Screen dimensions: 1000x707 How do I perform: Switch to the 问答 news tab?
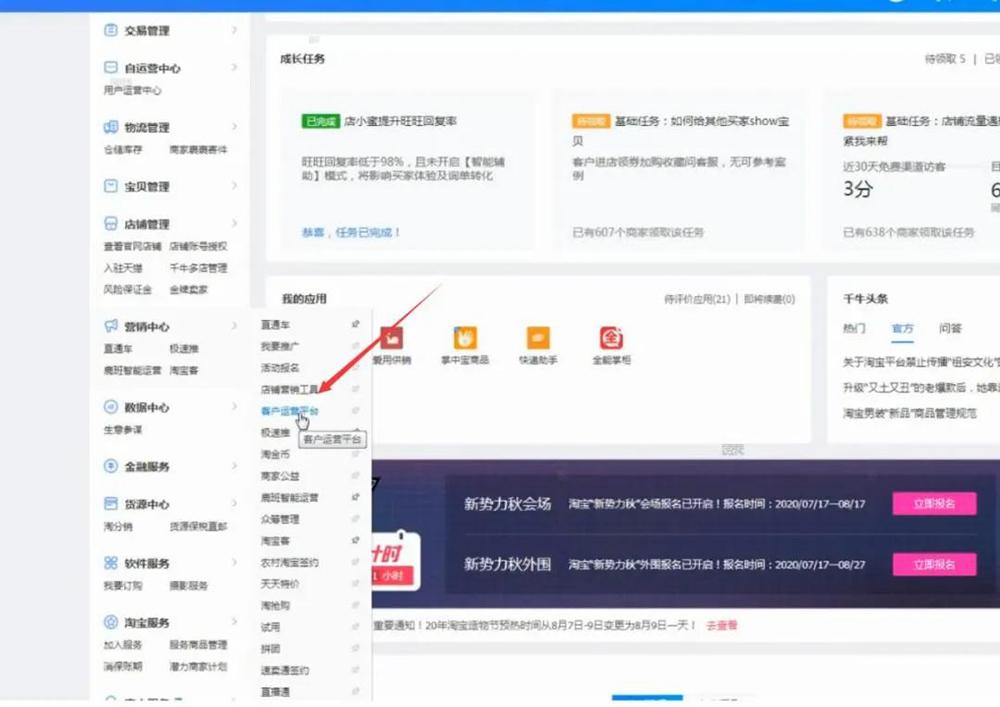(950, 328)
